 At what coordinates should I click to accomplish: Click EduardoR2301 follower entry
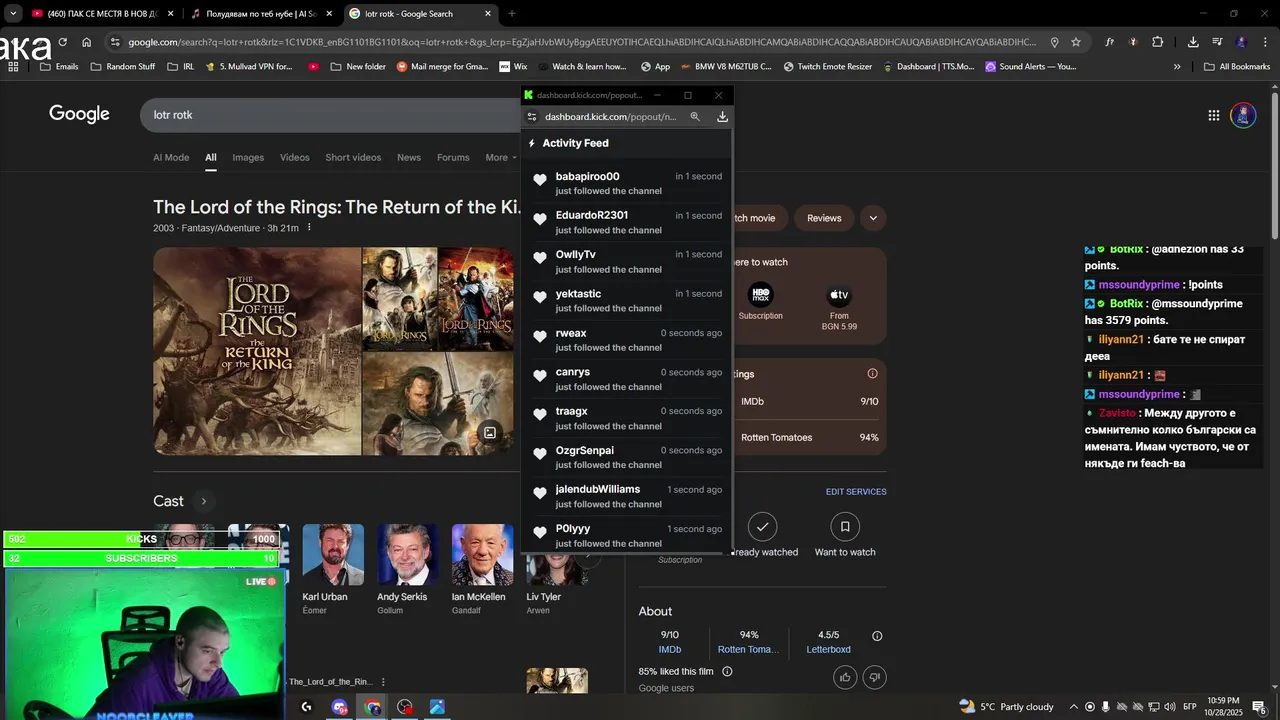coord(626,222)
